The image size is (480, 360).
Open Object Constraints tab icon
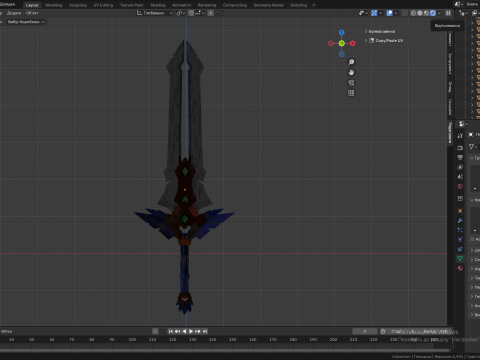460,249
